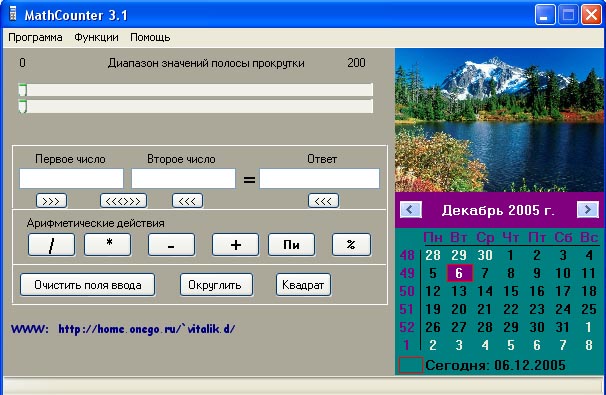This screenshot has width=606, height=395.
Task: Click the >>> button under Первое число
Action: (51, 201)
